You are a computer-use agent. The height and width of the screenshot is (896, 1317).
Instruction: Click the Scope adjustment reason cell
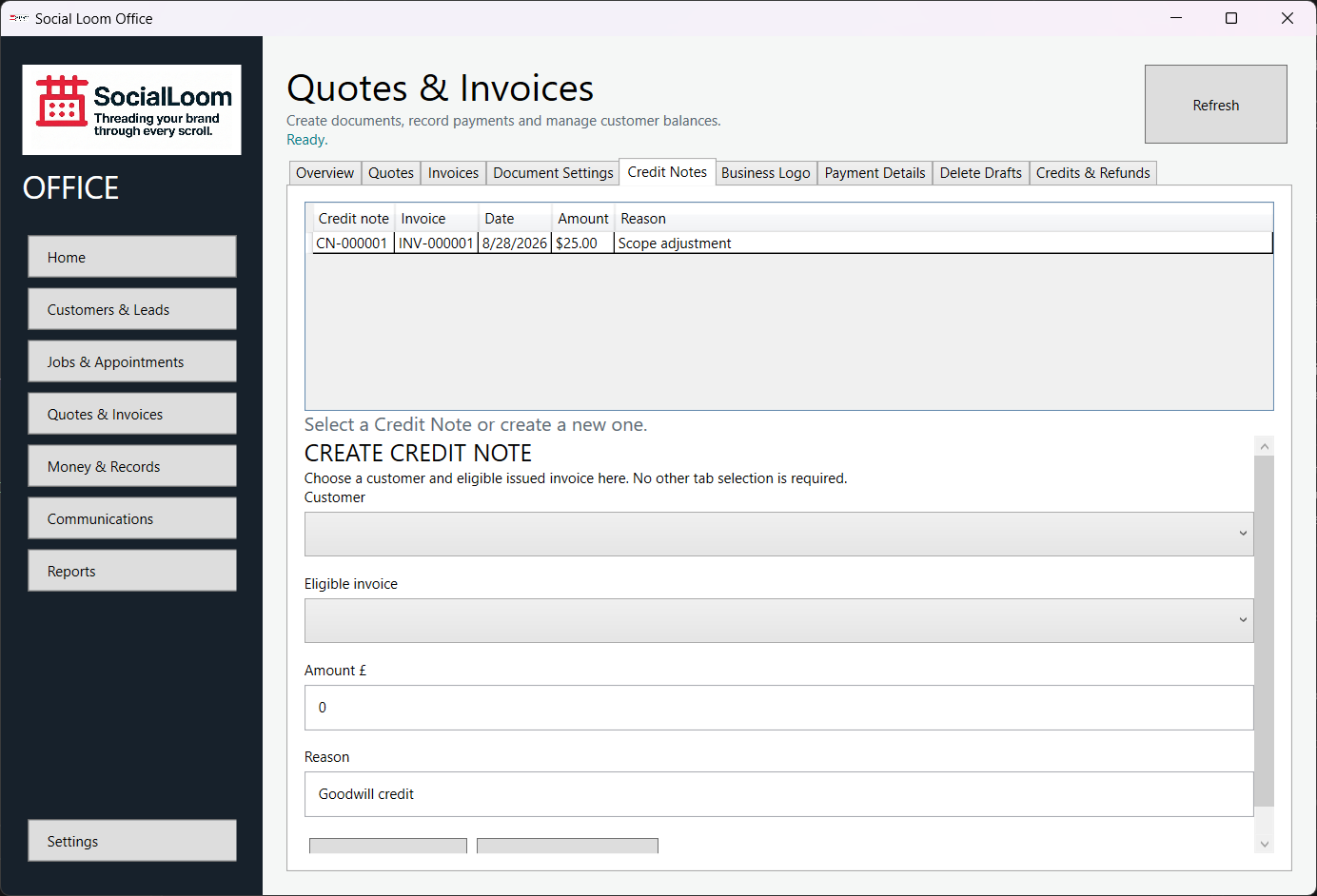[943, 243]
